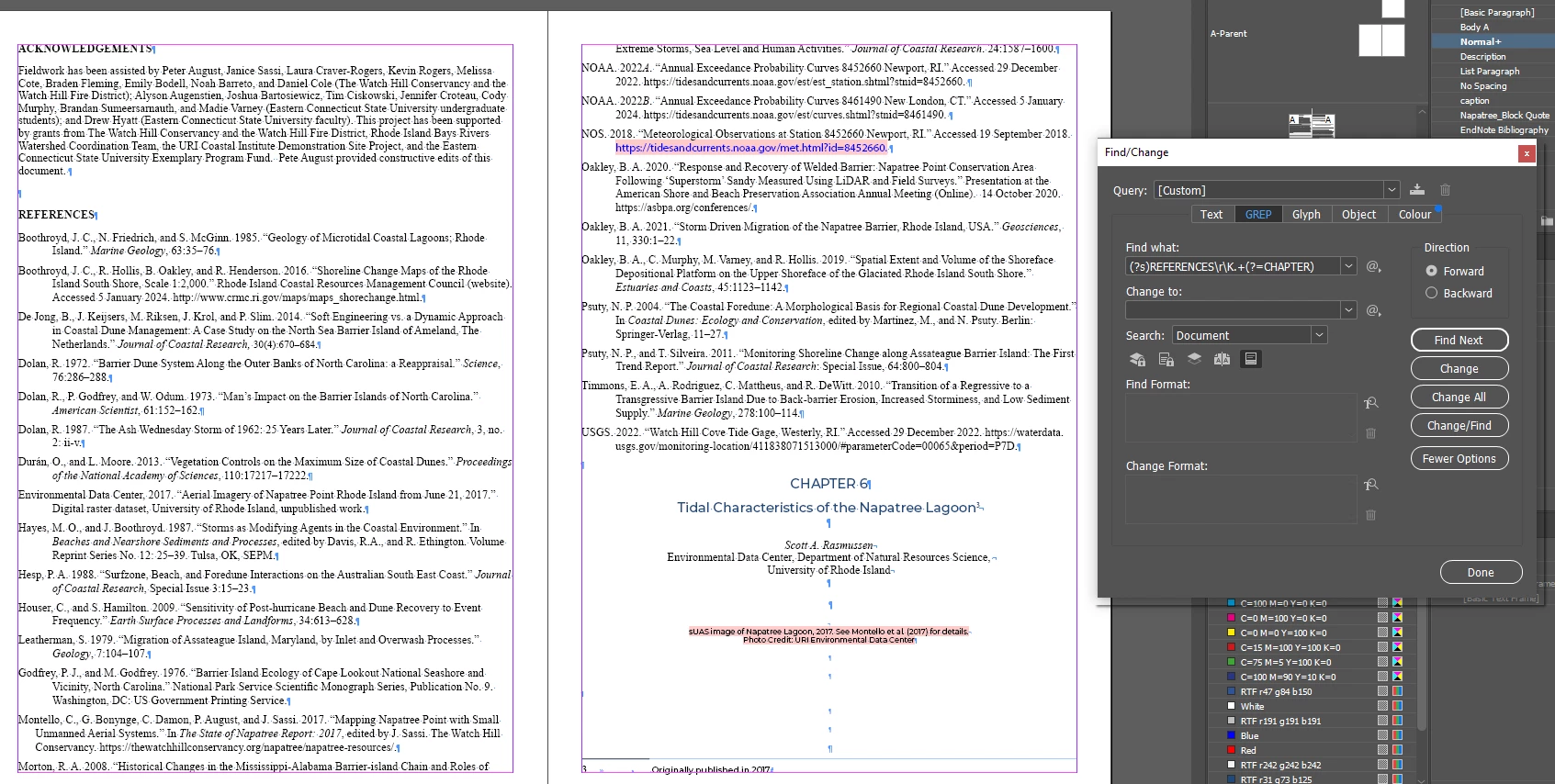
Task: Click into the Find what field
Action: [1233, 266]
